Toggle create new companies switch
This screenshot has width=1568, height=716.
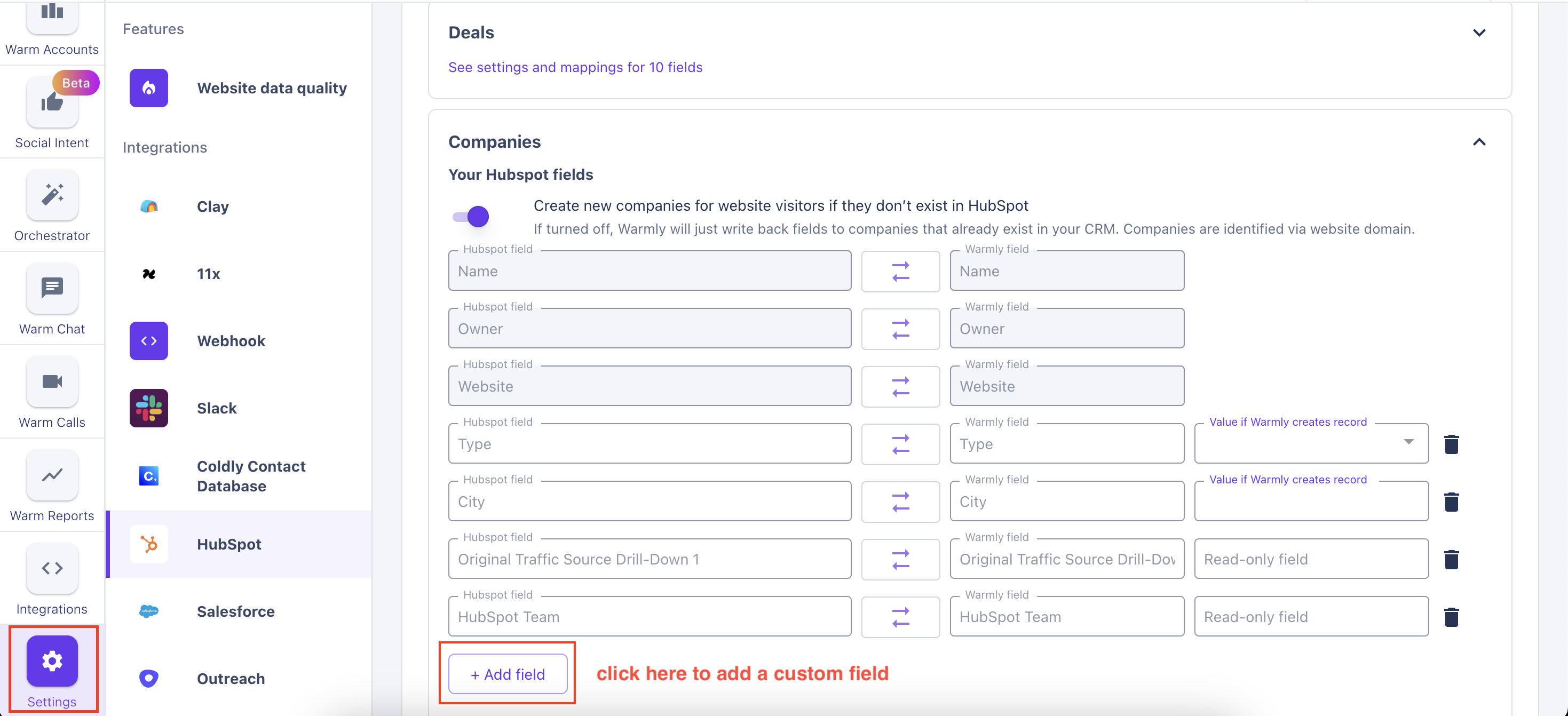click(471, 217)
